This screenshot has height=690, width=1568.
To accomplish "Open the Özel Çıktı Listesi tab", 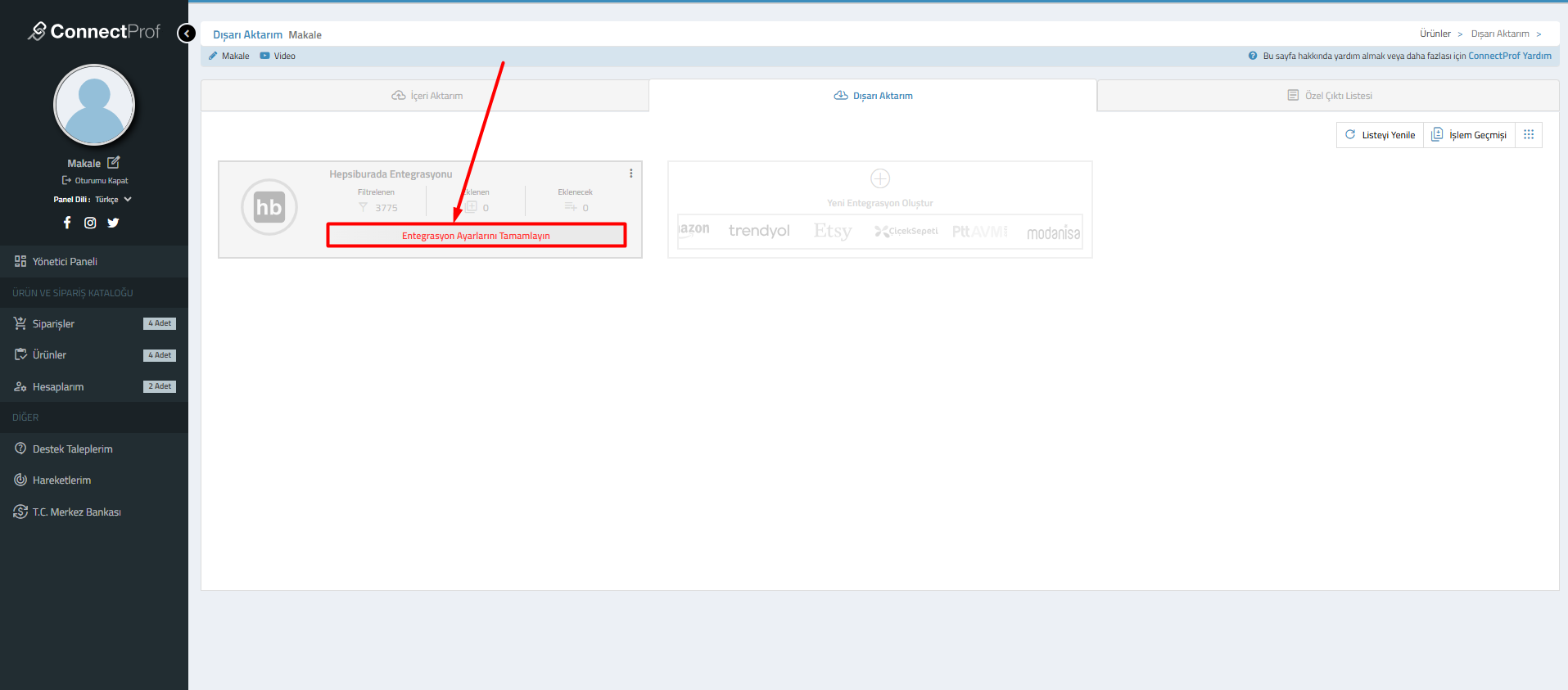I will [1329, 96].
